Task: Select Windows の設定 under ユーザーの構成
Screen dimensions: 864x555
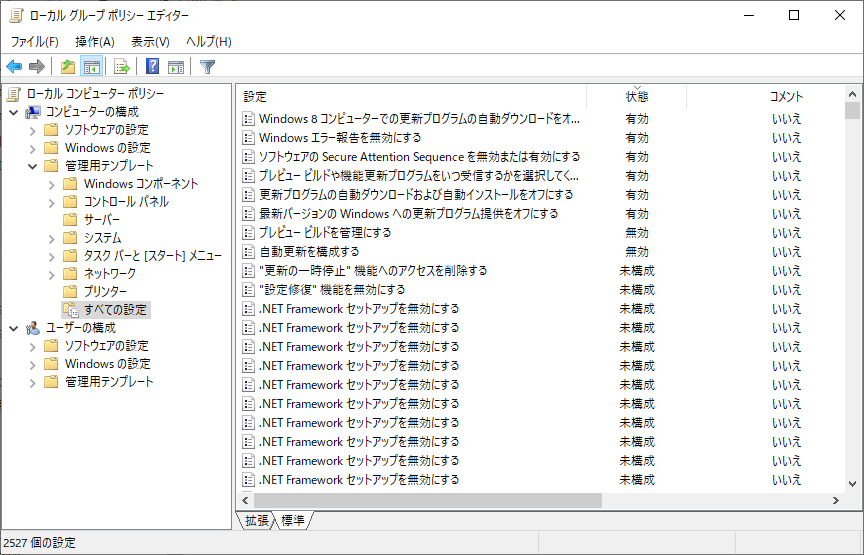Action: click(107, 364)
